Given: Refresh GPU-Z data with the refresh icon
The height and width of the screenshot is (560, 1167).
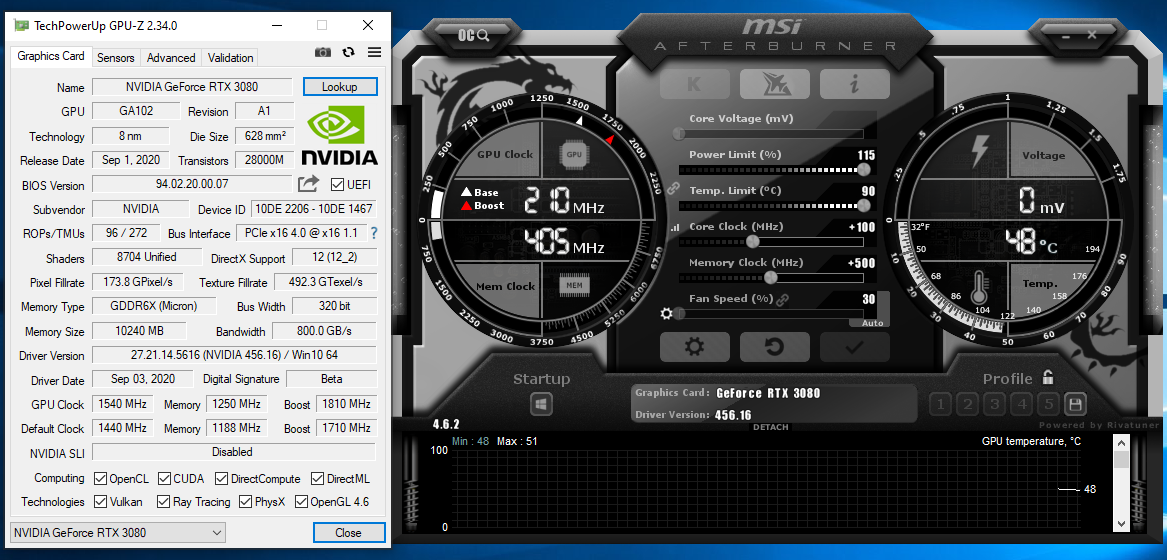Looking at the screenshot, I should pyautogui.click(x=348, y=52).
